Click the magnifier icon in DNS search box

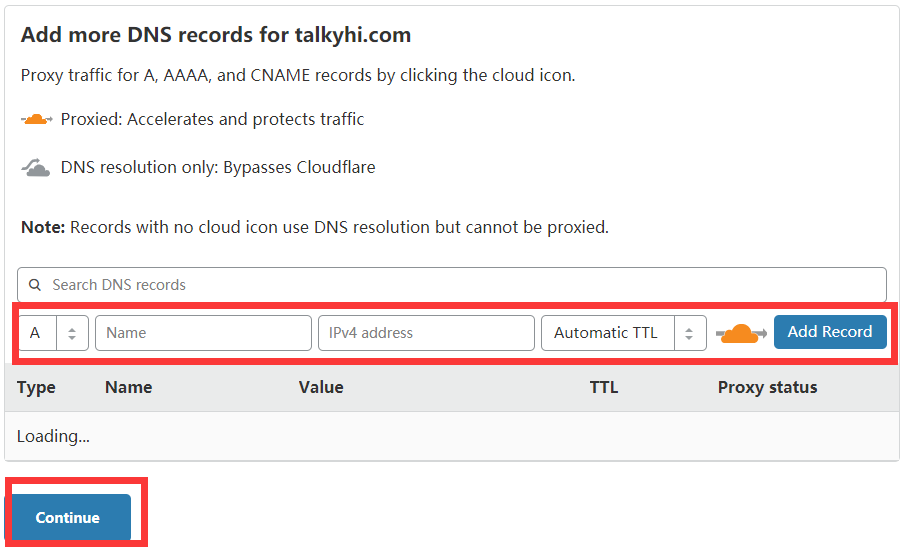(x=35, y=285)
